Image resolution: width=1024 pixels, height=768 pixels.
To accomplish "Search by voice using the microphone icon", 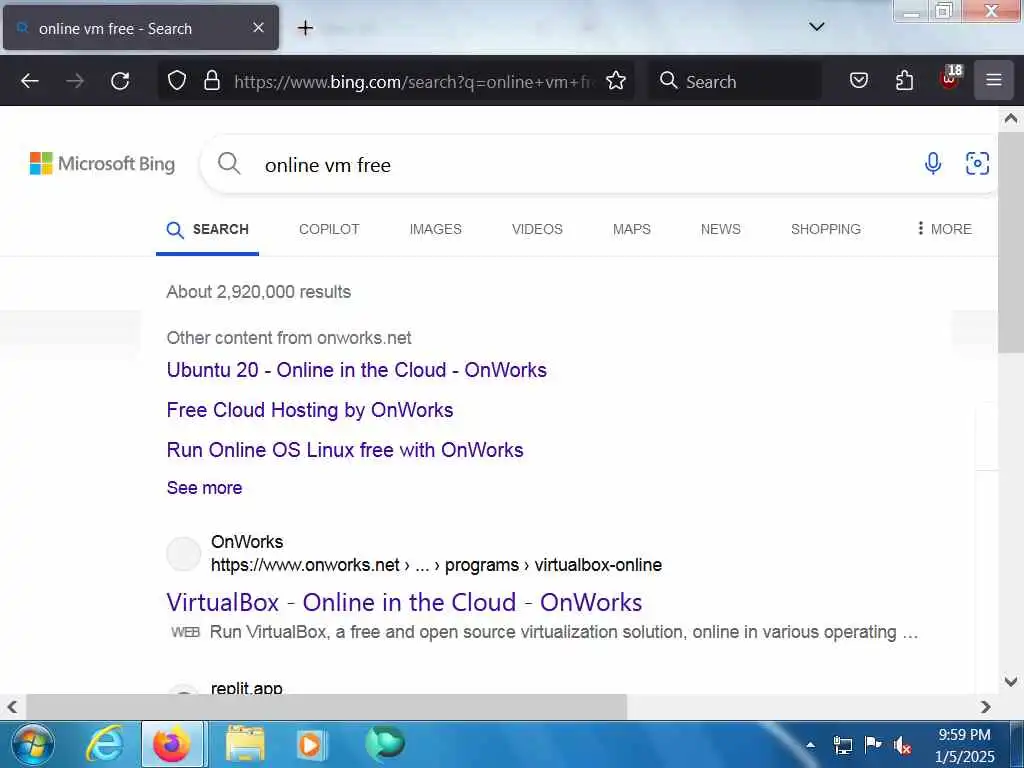I will (x=933, y=163).
